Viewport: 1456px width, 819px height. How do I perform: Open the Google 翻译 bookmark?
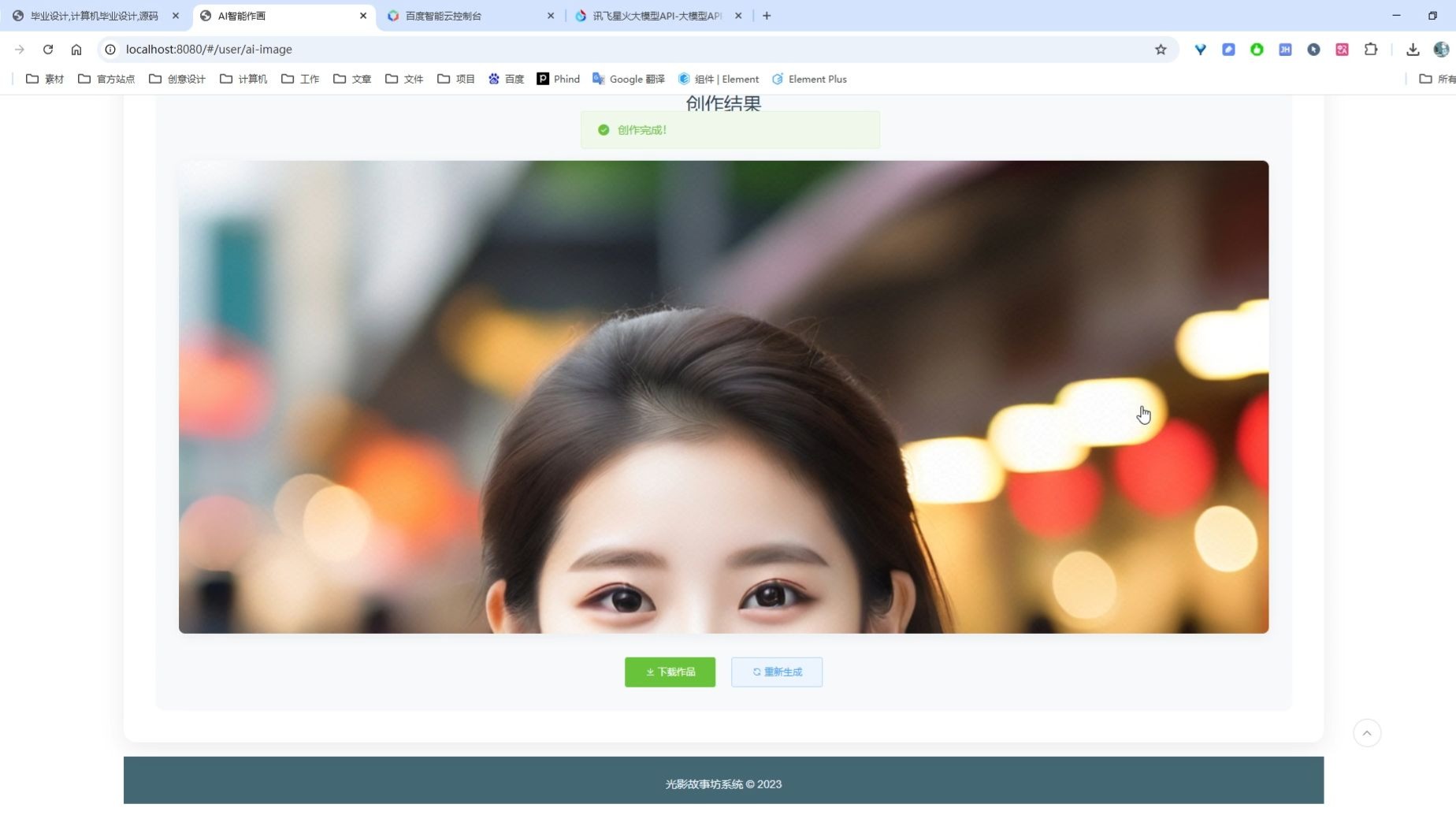628,79
